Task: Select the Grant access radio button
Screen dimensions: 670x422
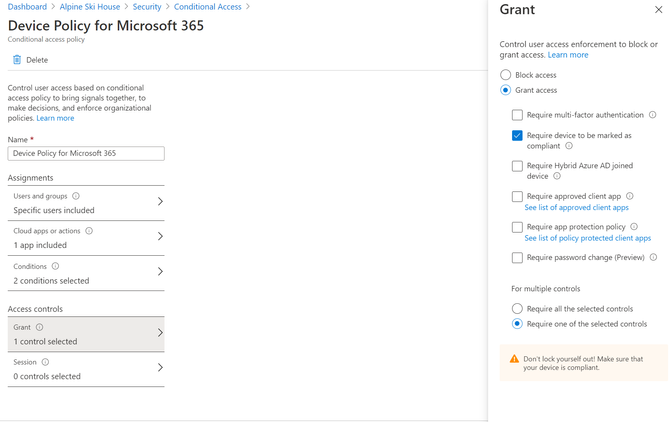Action: pos(505,90)
